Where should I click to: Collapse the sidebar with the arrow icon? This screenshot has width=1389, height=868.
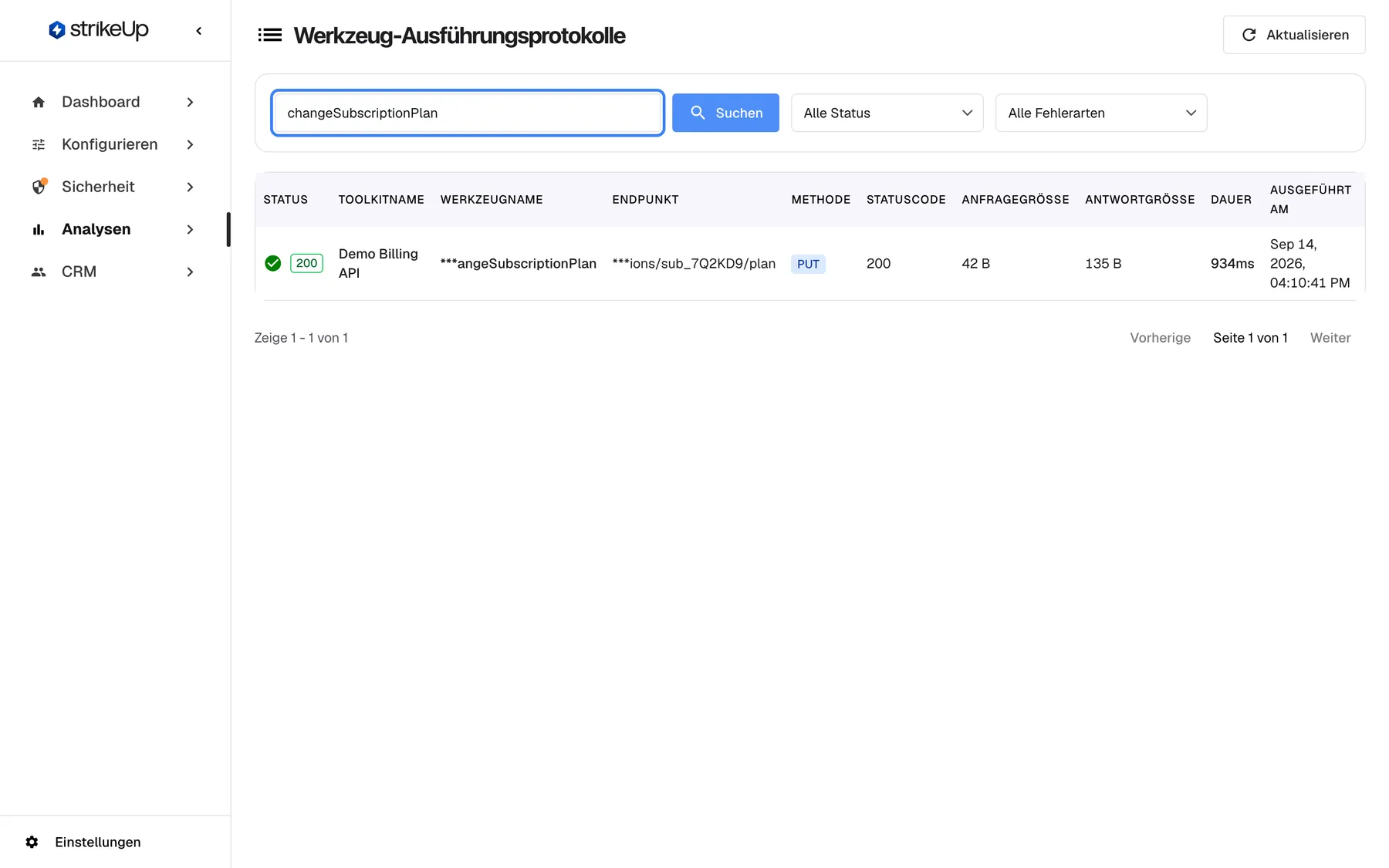point(199,31)
